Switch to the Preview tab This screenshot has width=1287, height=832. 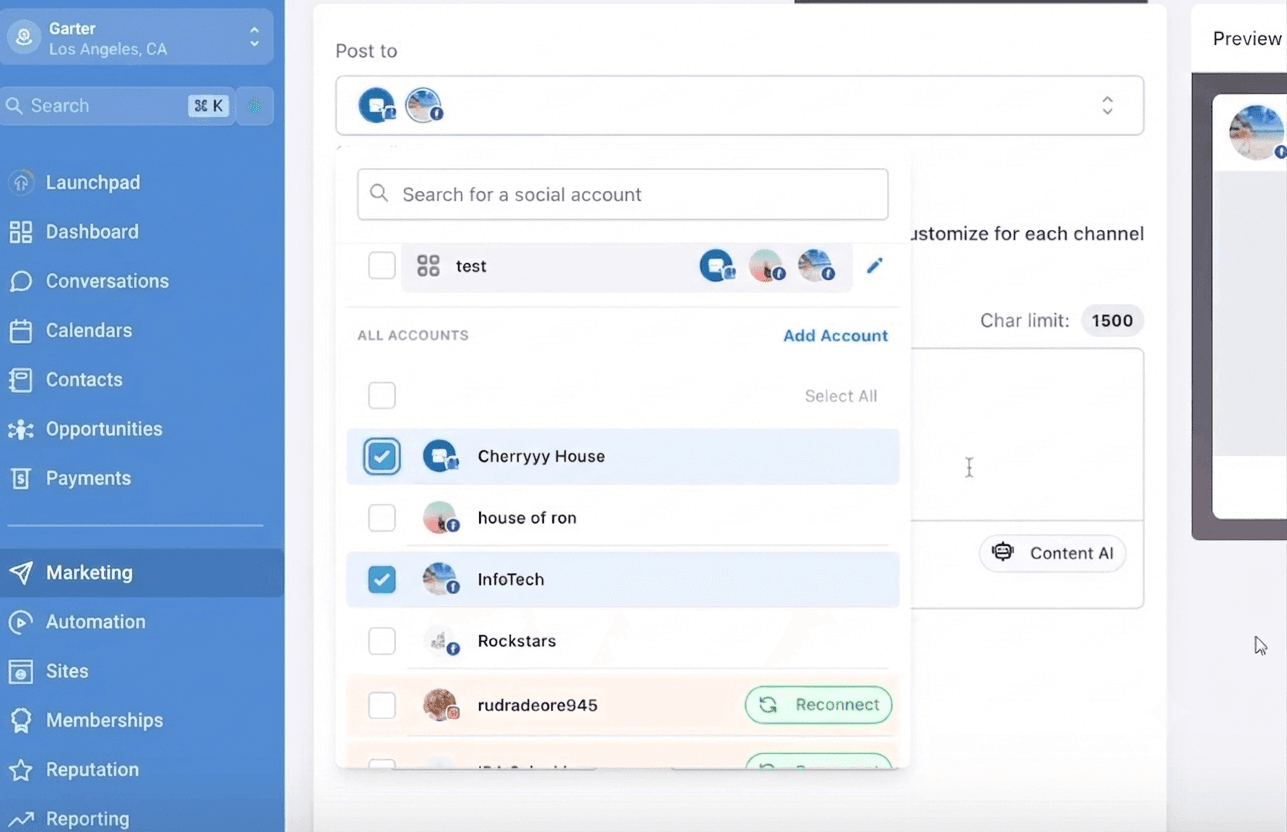[1247, 39]
